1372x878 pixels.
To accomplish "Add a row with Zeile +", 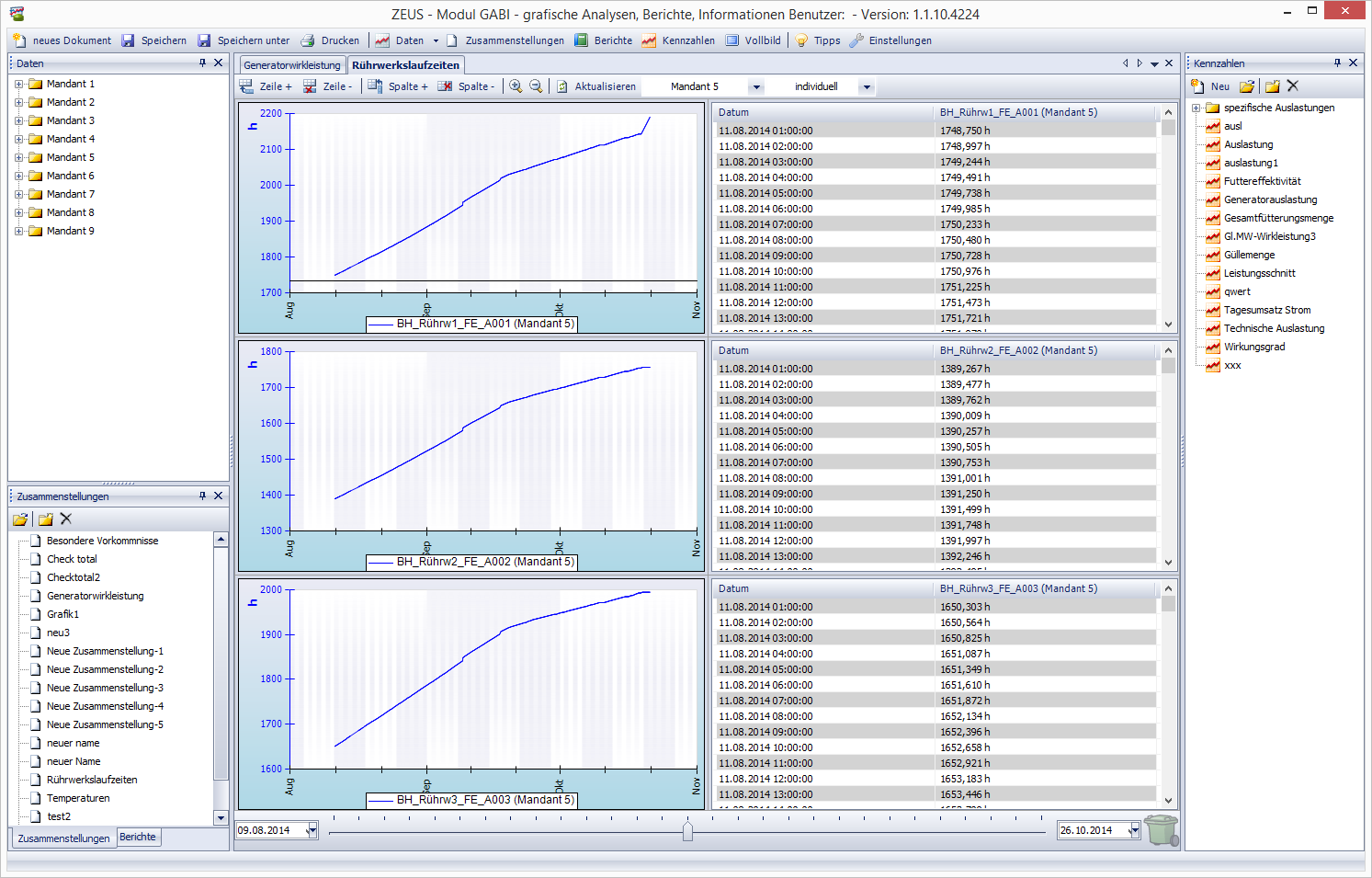I will (266, 86).
